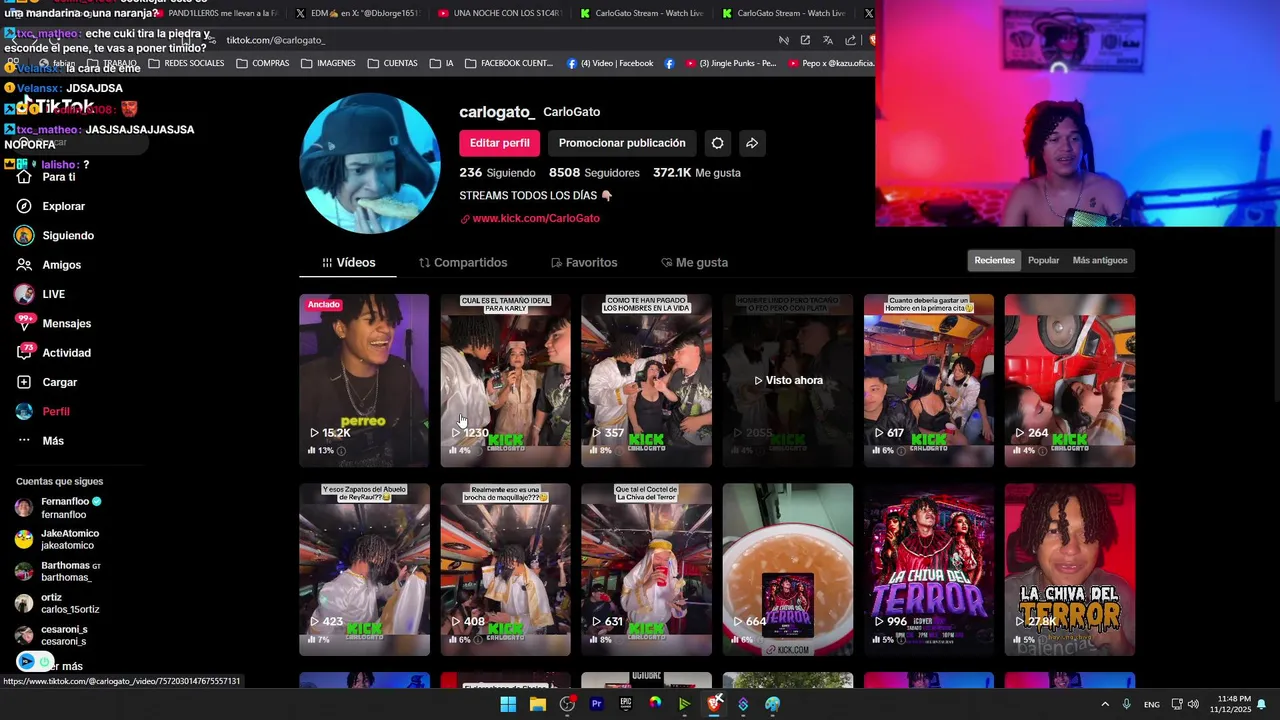The width and height of the screenshot is (1280, 720).
Task: Click the profile avatar picture
Action: (370, 164)
